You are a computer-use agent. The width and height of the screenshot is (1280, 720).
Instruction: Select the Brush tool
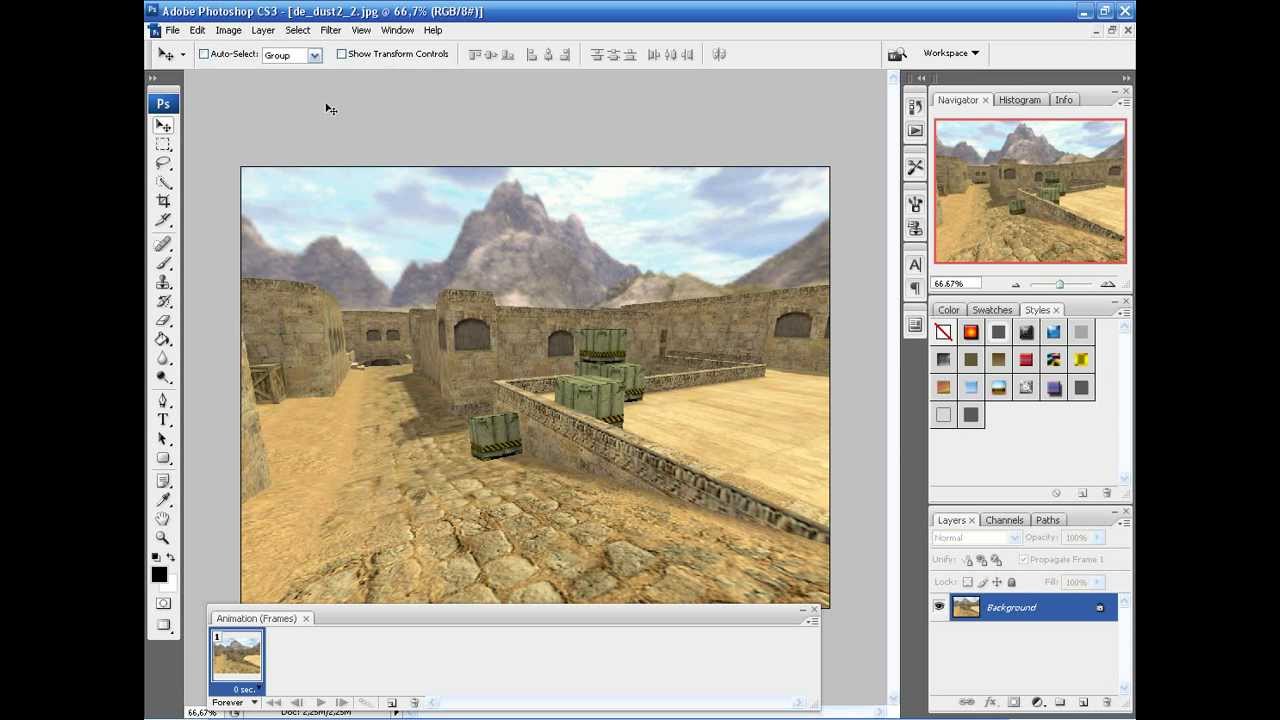(163, 263)
